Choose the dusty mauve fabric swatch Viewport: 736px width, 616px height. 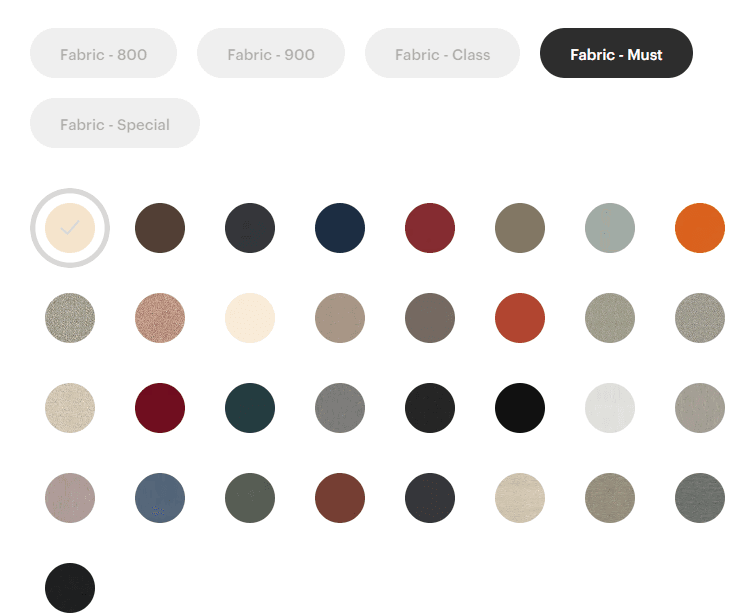(70, 498)
